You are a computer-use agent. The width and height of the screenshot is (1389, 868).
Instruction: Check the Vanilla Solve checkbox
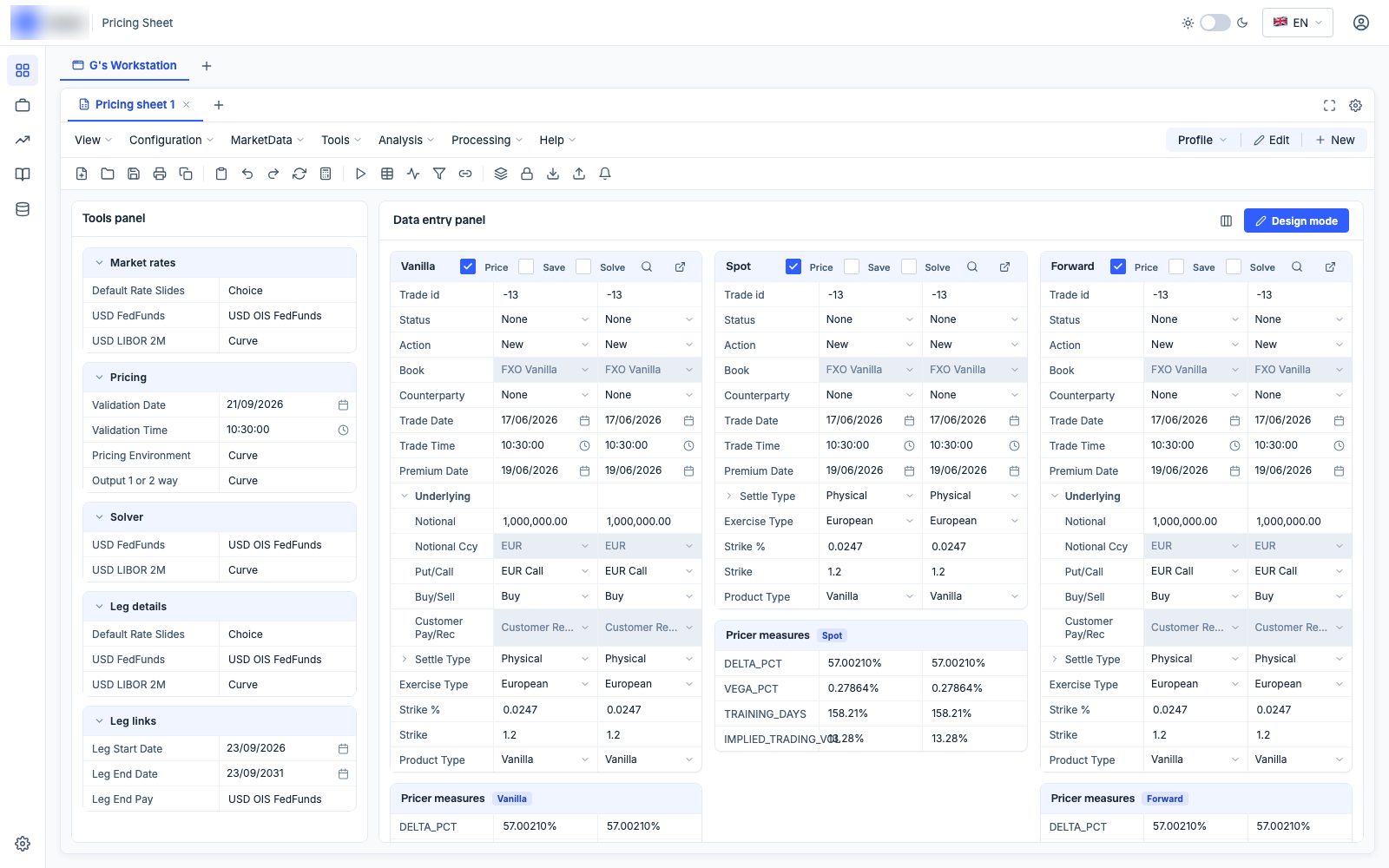(x=583, y=267)
